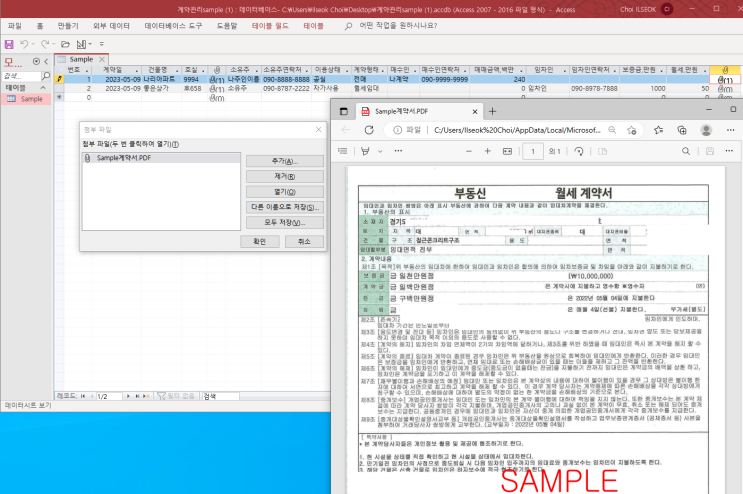Screen dimensions: 743x494
Task: Open 데이터베이스 도구 tab
Action: click(x=173, y=26)
